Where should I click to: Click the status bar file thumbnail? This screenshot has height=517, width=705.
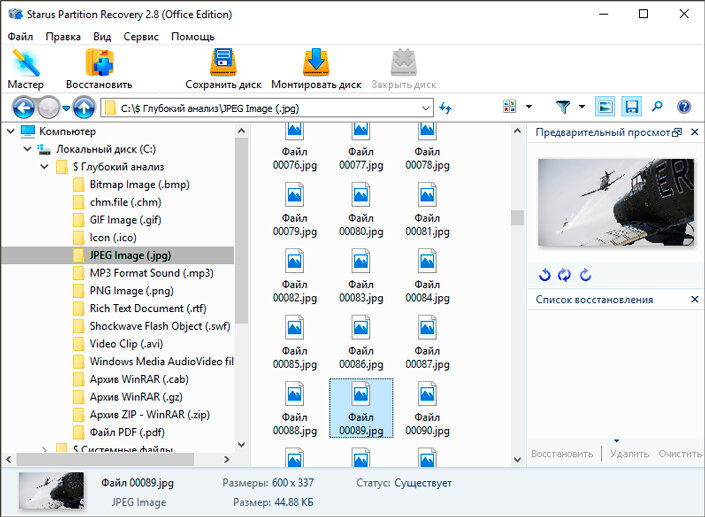[x=51, y=491]
